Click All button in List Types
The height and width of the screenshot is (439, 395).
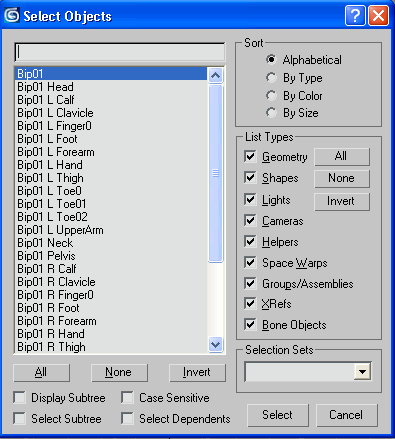point(342,156)
